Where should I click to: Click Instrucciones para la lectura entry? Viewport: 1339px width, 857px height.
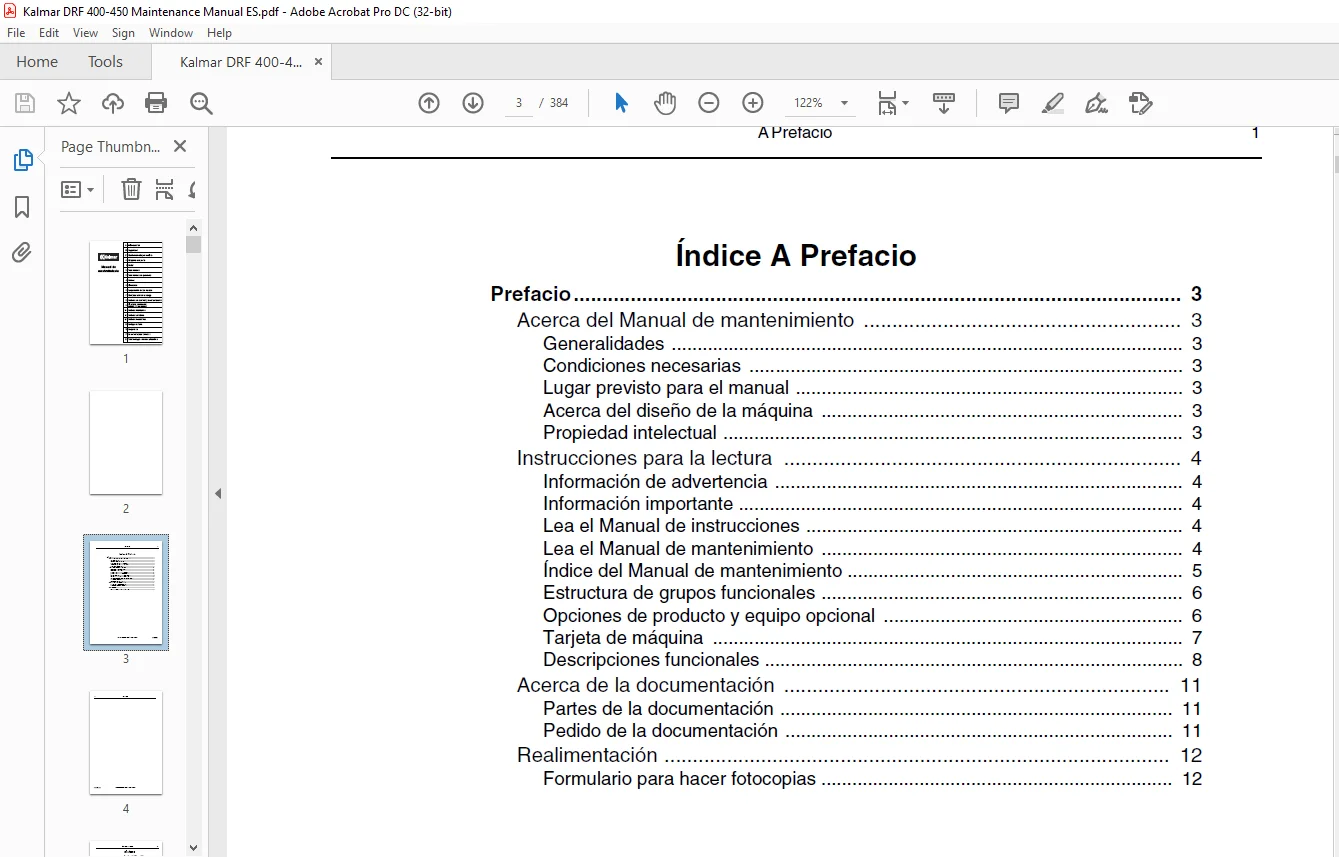(859, 458)
